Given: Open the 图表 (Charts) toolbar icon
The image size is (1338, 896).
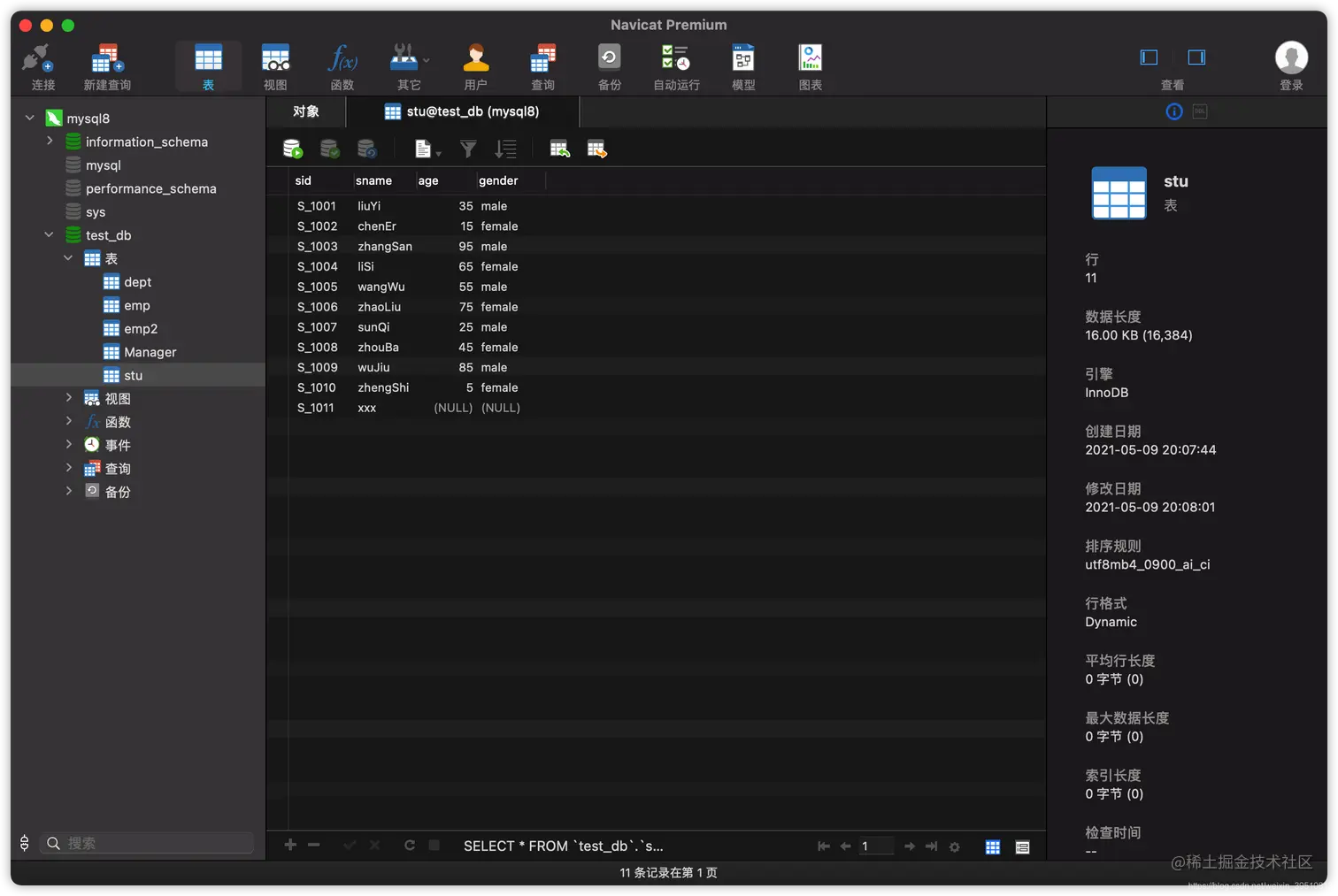Looking at the screenshot, I should click(x=811, y=58).
